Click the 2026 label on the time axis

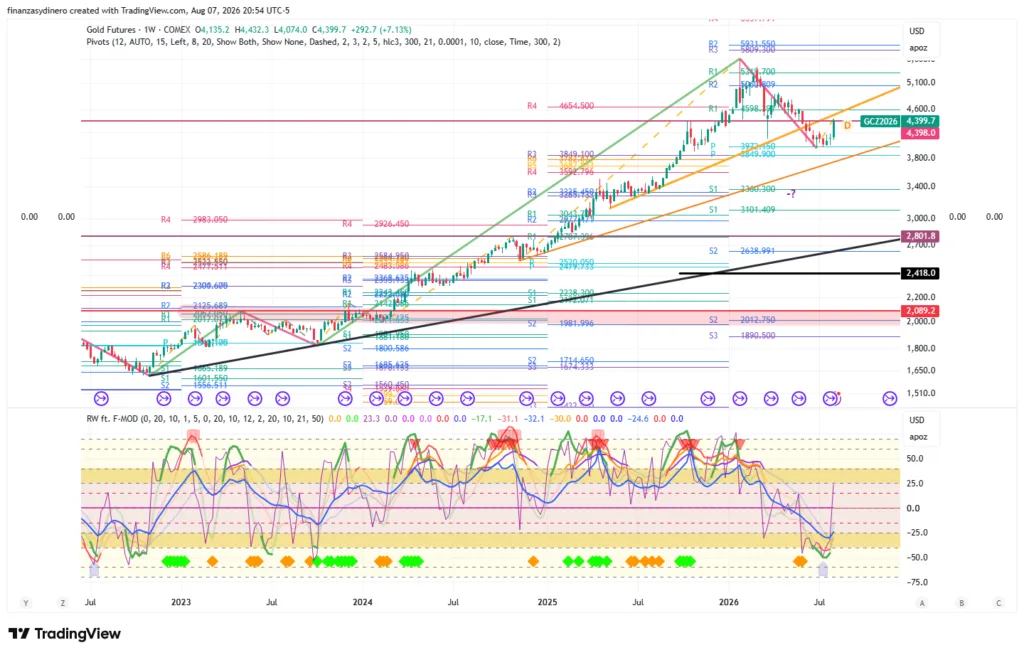click(729, 602)
